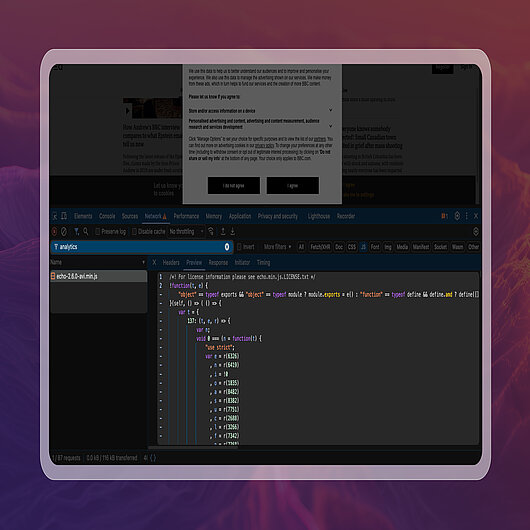Switch to the Console tab

pos(107,216)
